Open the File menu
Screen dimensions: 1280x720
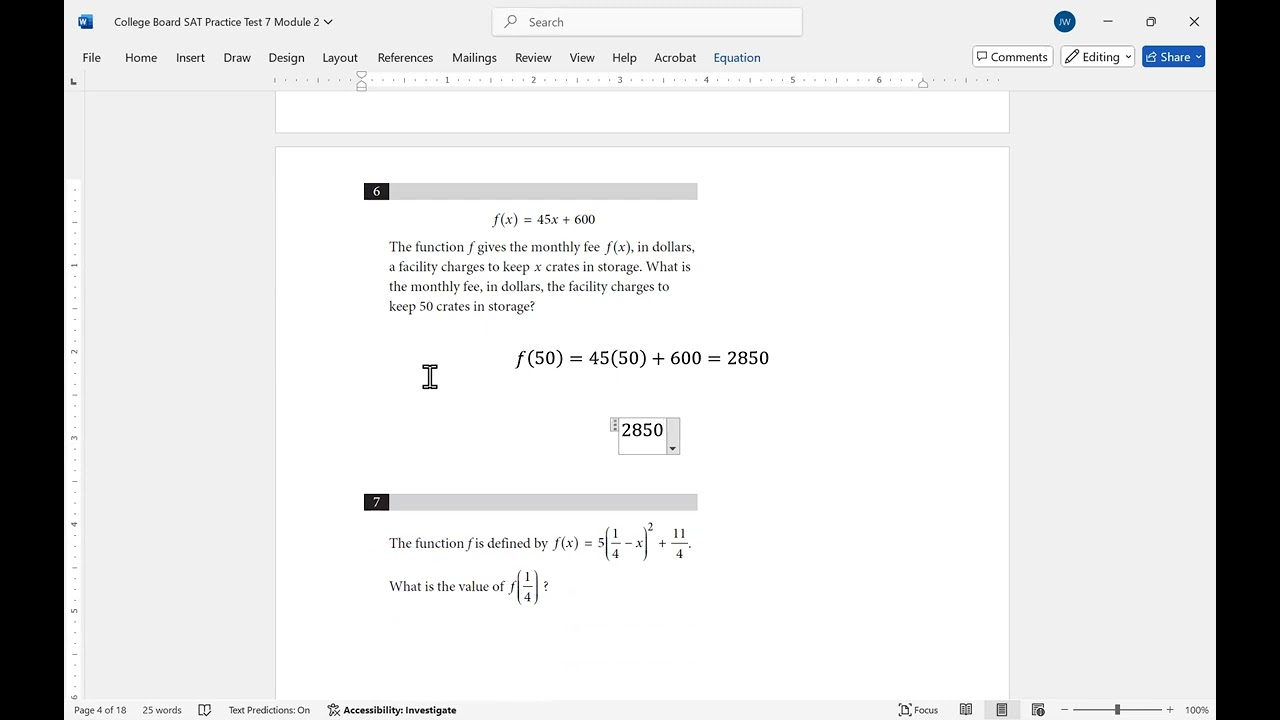pyautogui.click(x=91, y=57)
